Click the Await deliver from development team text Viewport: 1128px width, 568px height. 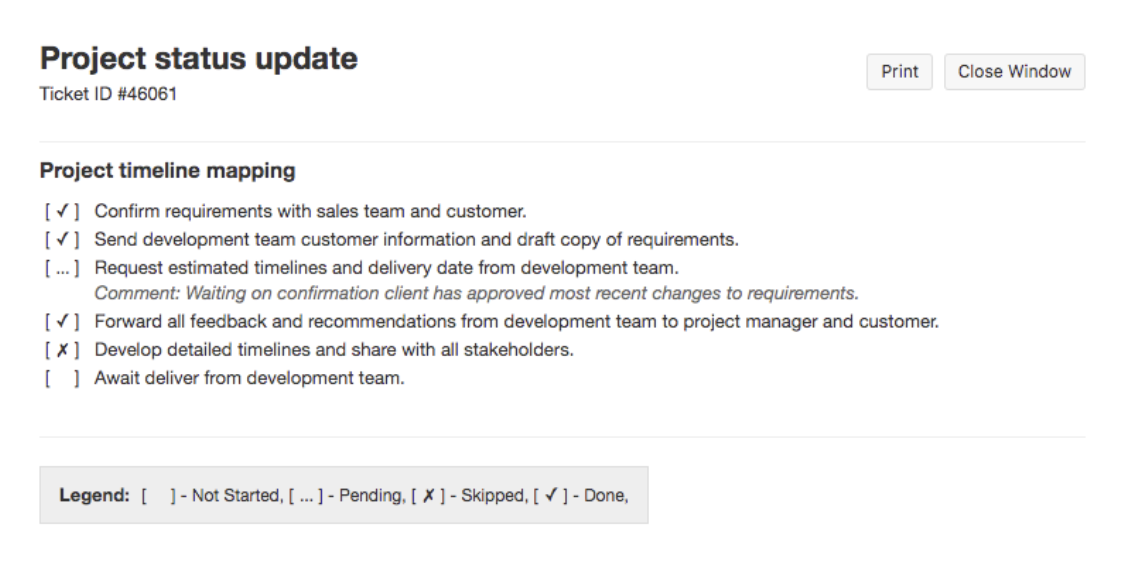[250, 378]
